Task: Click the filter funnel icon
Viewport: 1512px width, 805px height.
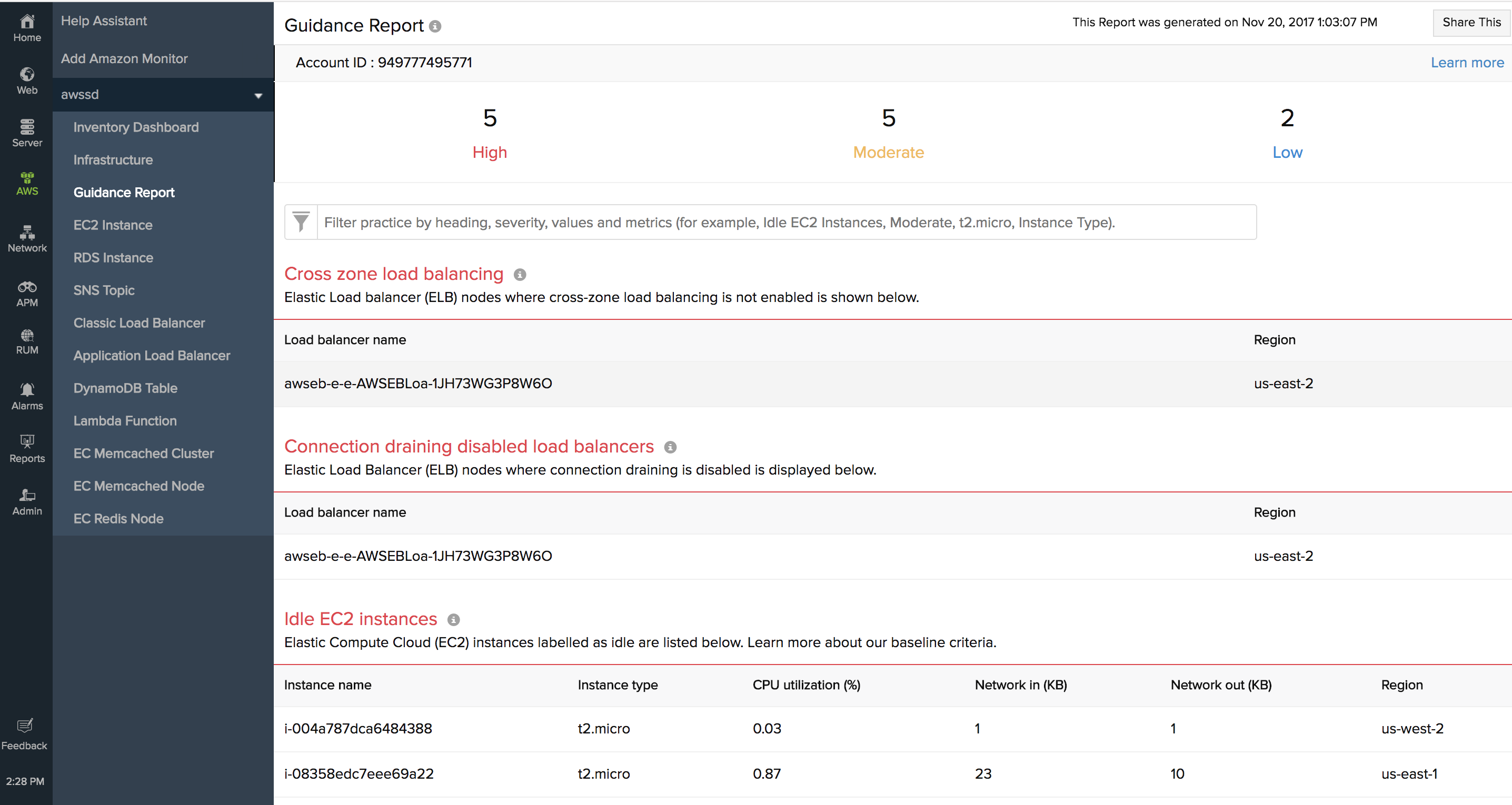Action: [301, 223]
